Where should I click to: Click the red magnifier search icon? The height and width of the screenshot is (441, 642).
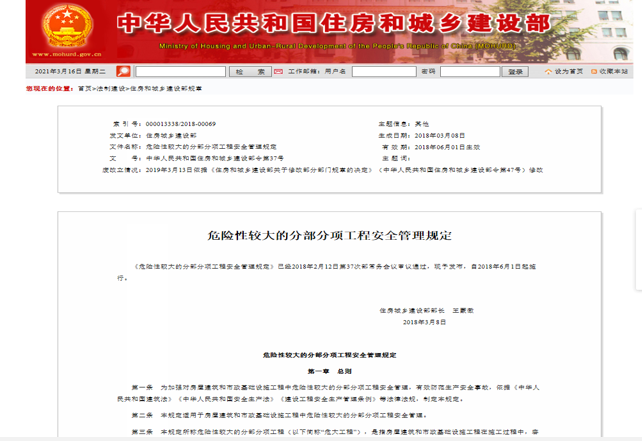124,72
